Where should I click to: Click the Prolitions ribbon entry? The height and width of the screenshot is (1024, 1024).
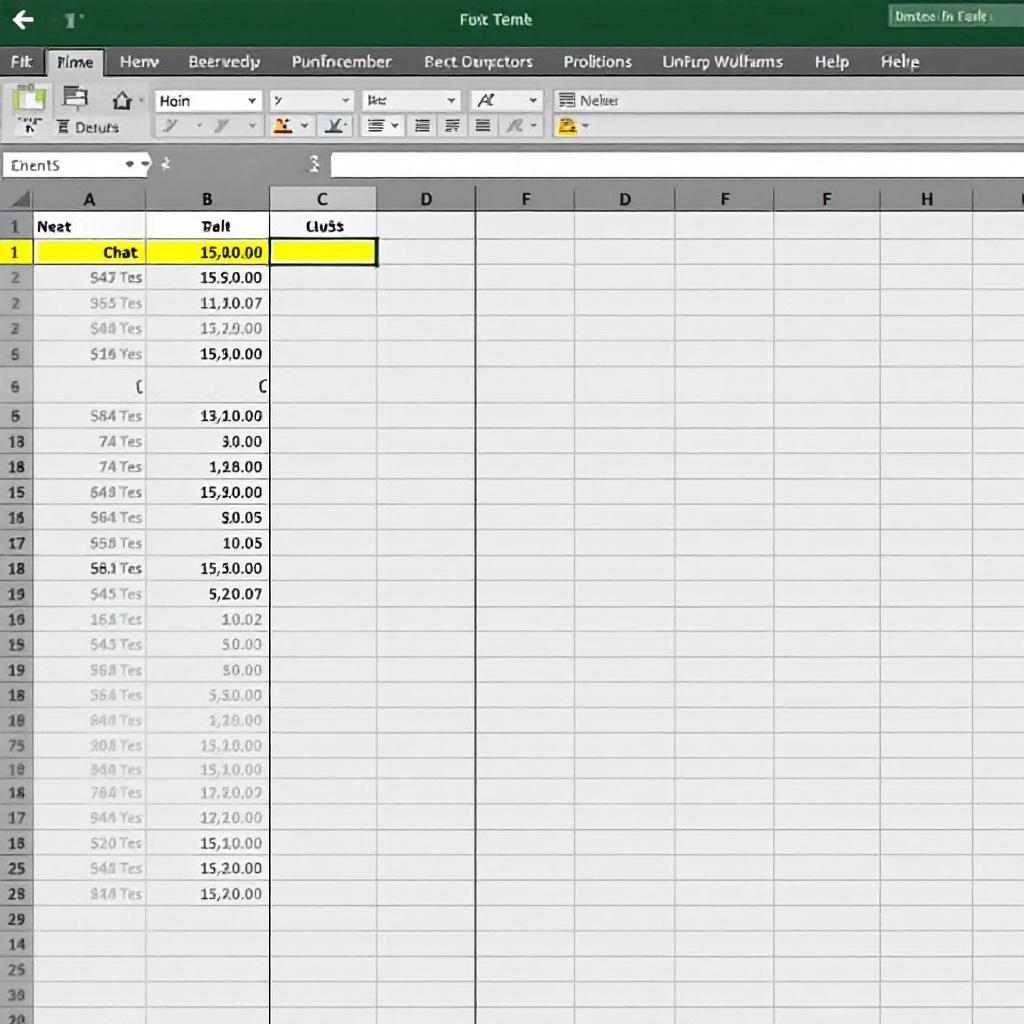coord(597,61)
